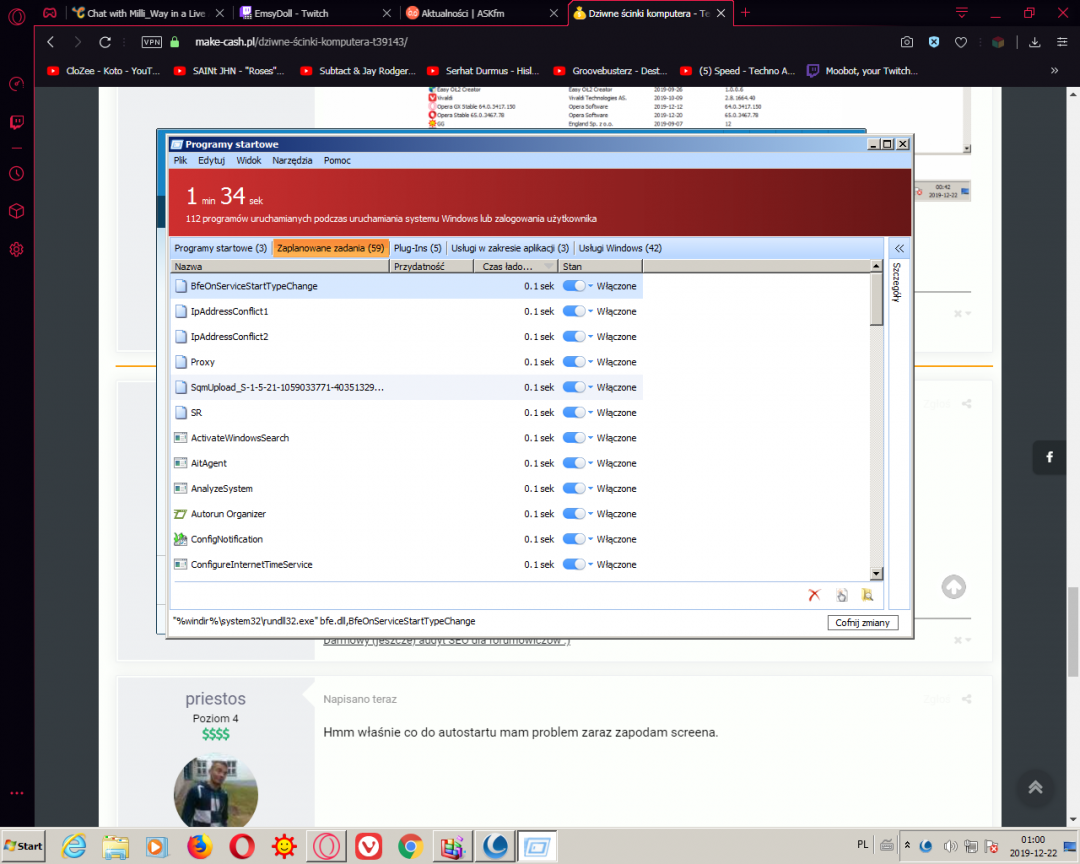This screenshot has width=1080, height=864.
Task: Switch to Usługi Windows (42) tab
Action: [x=620, y=248]
